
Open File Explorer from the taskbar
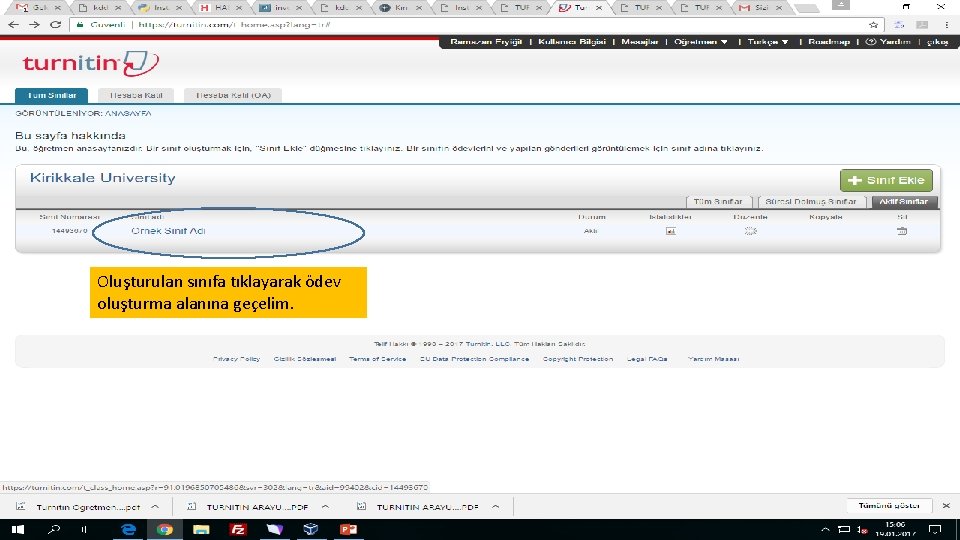click(201, 530)
